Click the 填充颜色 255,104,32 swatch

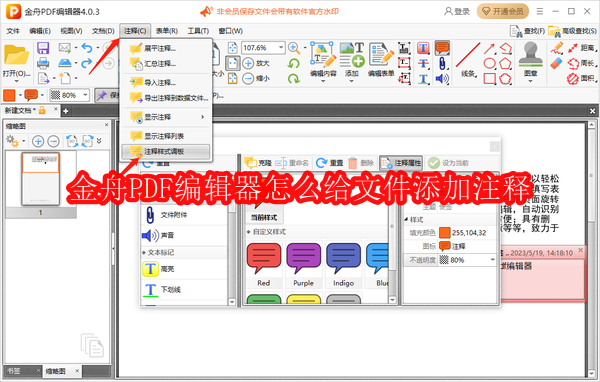click(x=445, y=232)
